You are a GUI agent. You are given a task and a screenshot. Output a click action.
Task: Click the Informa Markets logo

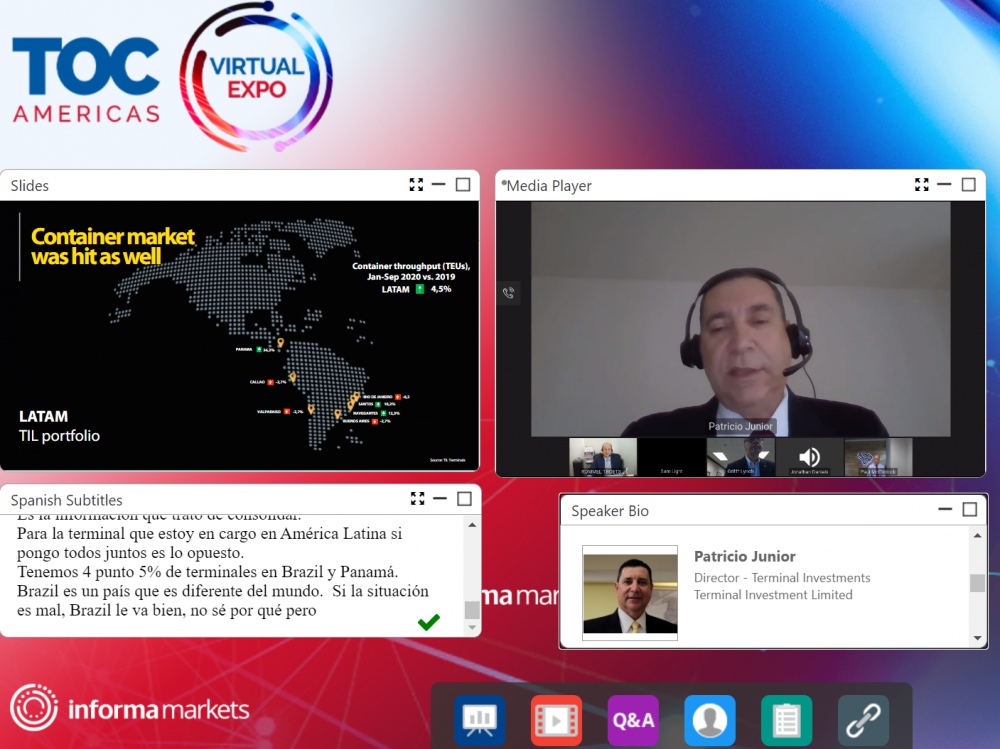pyautogui.click(x=130, y=708)
